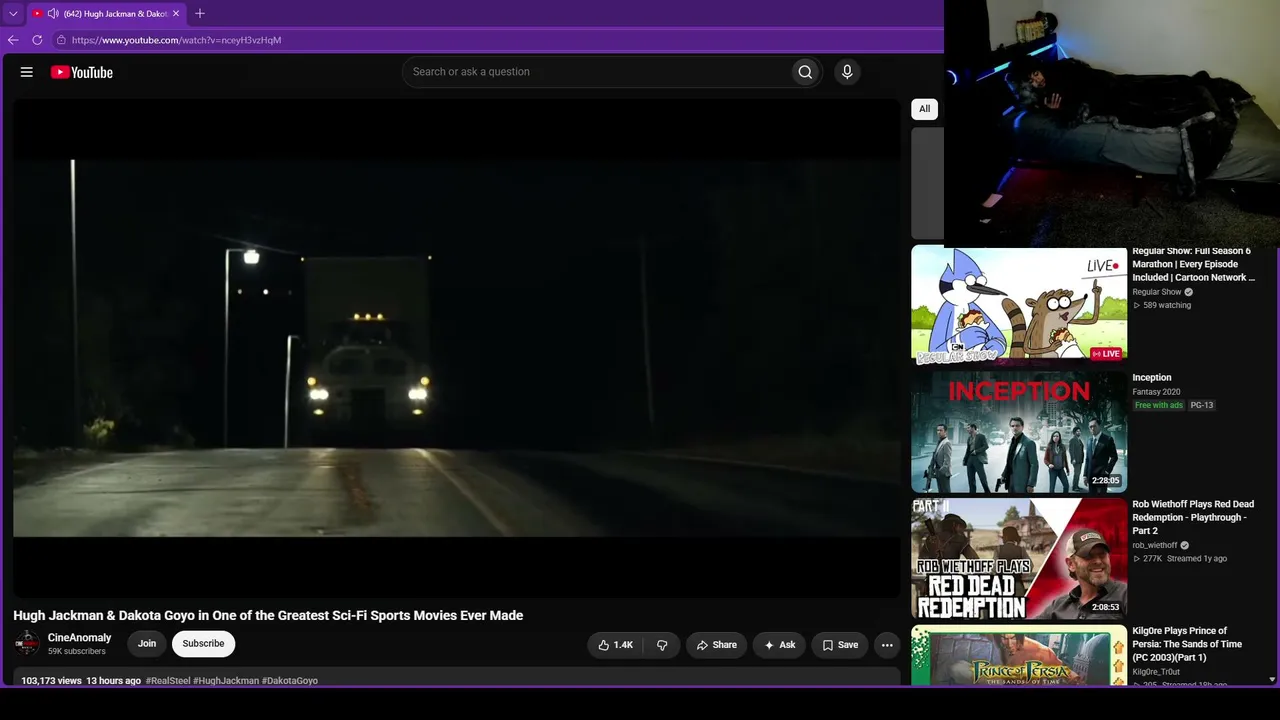This screenshot has height=720, width=1280.
Task: Click the 2:28:05 duration on Inception
Action: pos(1106,481)
